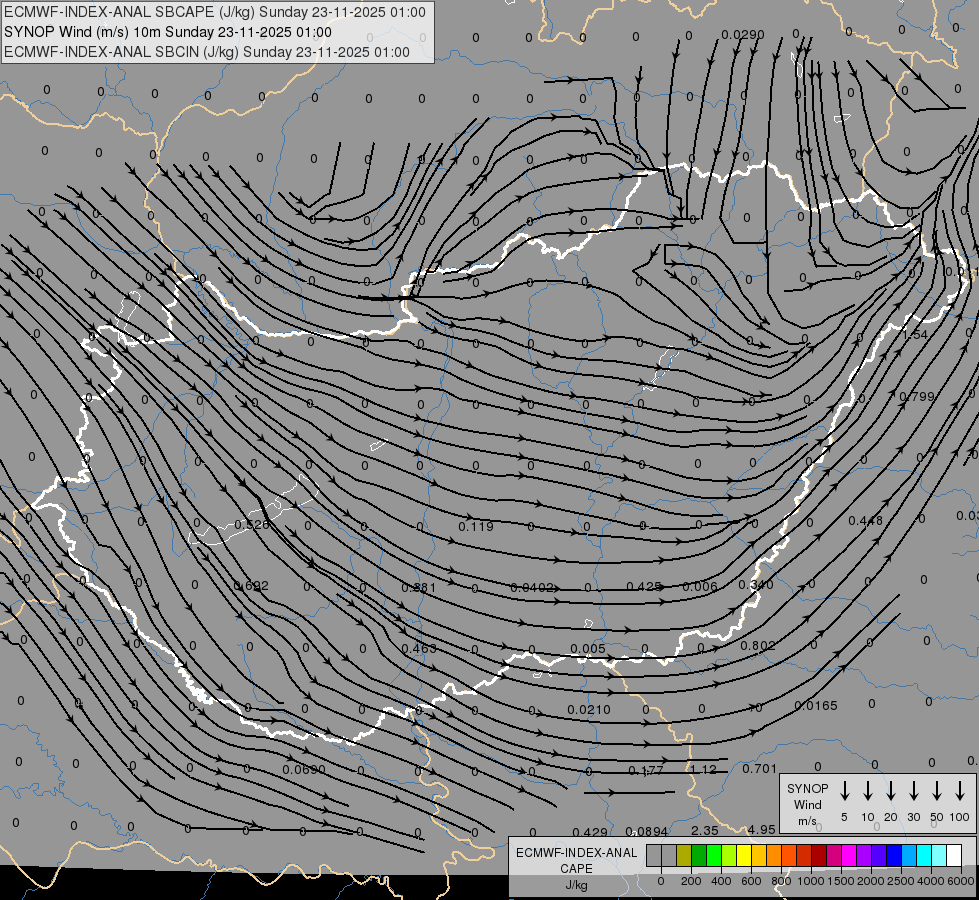Pick the bright magenta CAPE legend swatch
Screen dimensions: 979x900
[x=849, y=855]
